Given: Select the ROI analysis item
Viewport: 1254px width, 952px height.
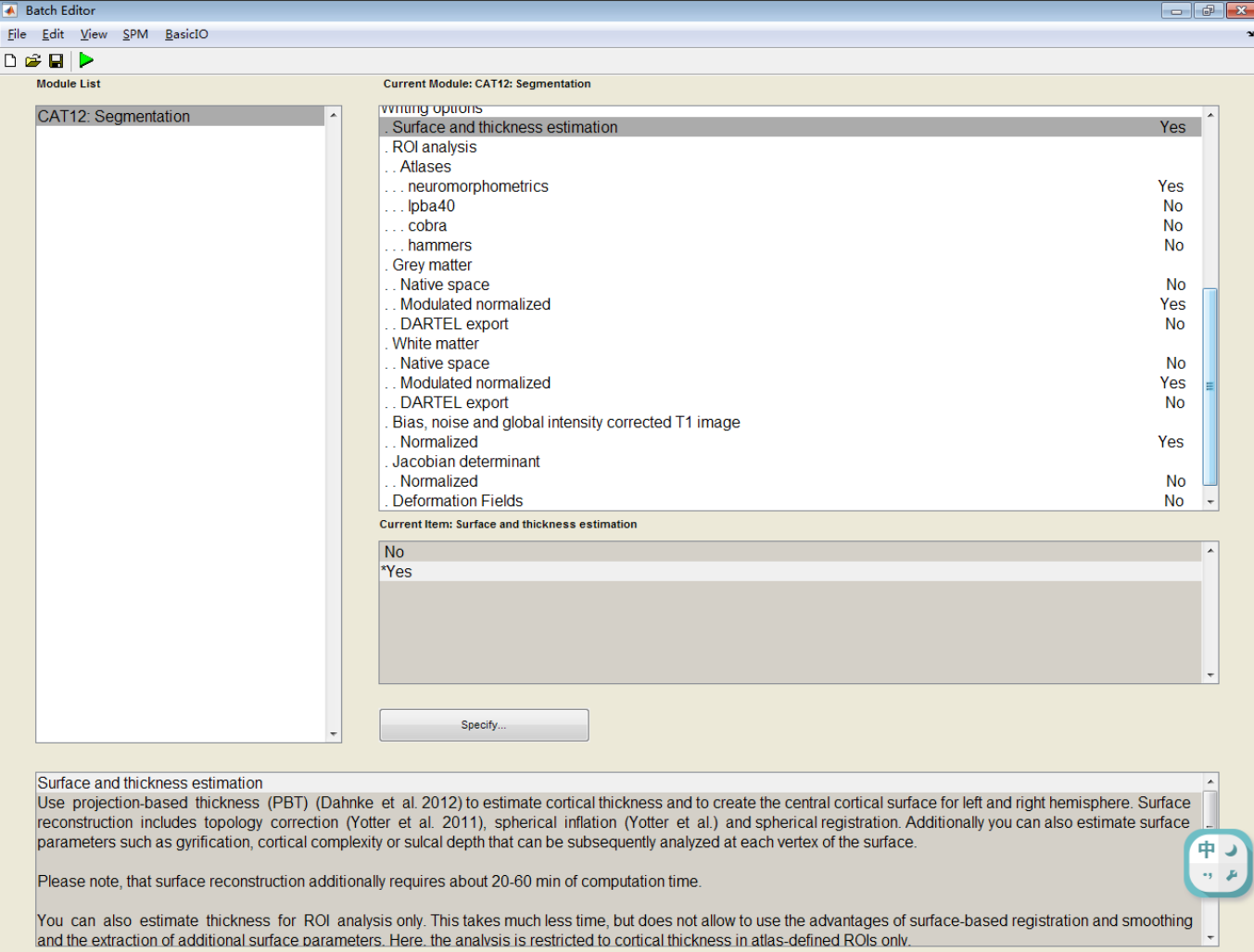Looking at the screenshot, I should coord(791,146).
